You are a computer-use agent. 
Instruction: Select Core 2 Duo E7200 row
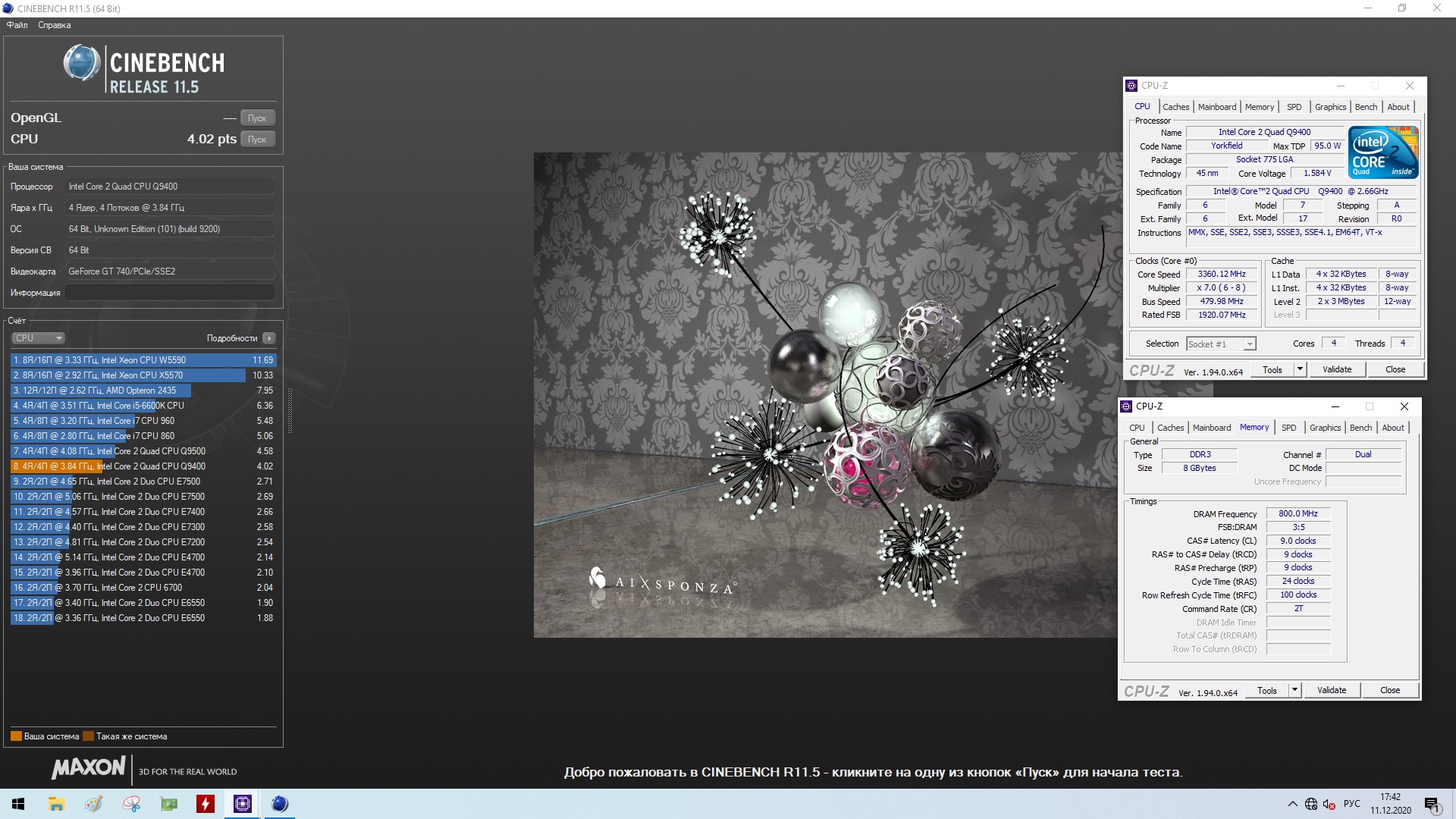click(143, 542)
